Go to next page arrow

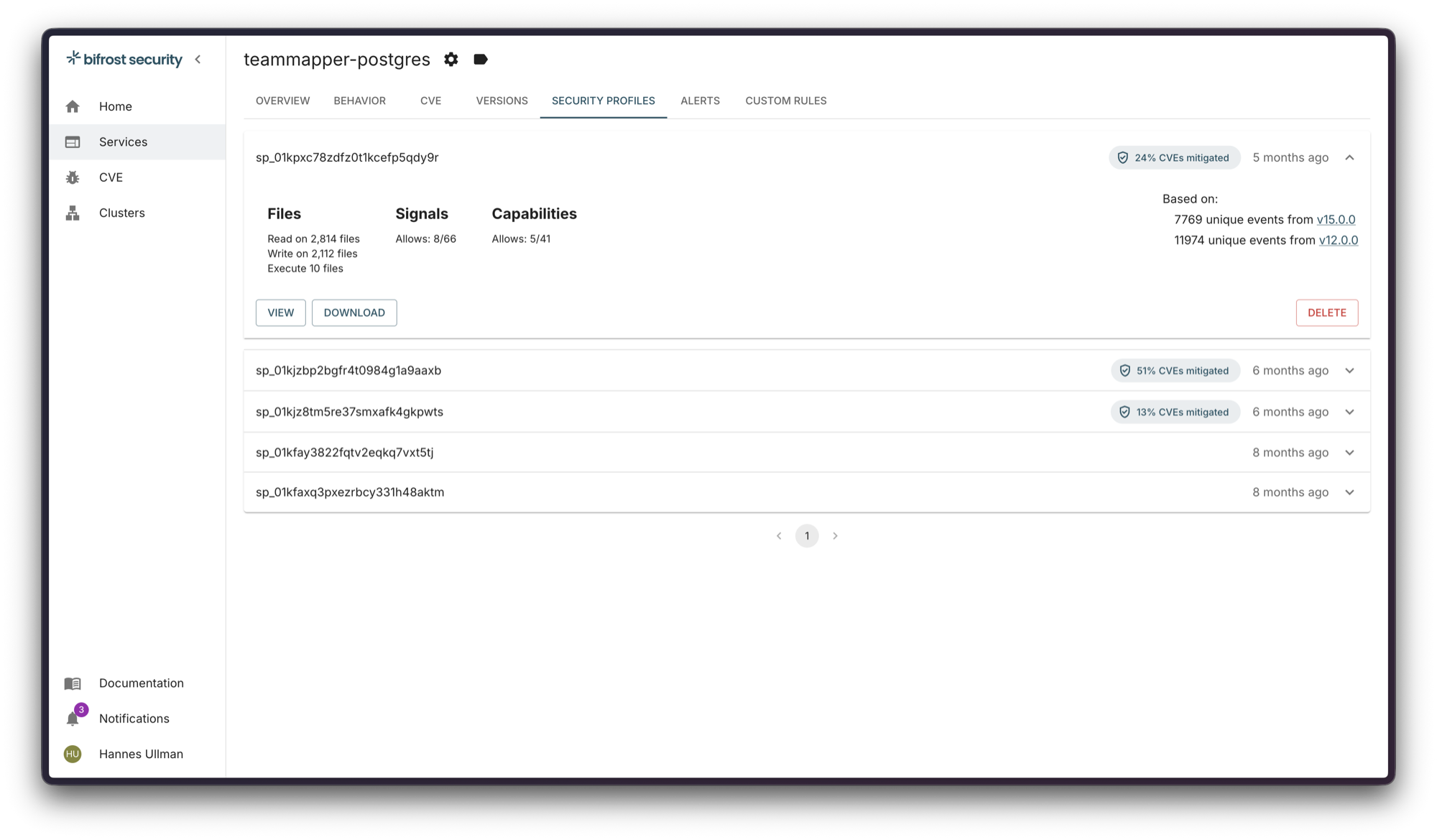pyautogui.click(x=835, y=536)
